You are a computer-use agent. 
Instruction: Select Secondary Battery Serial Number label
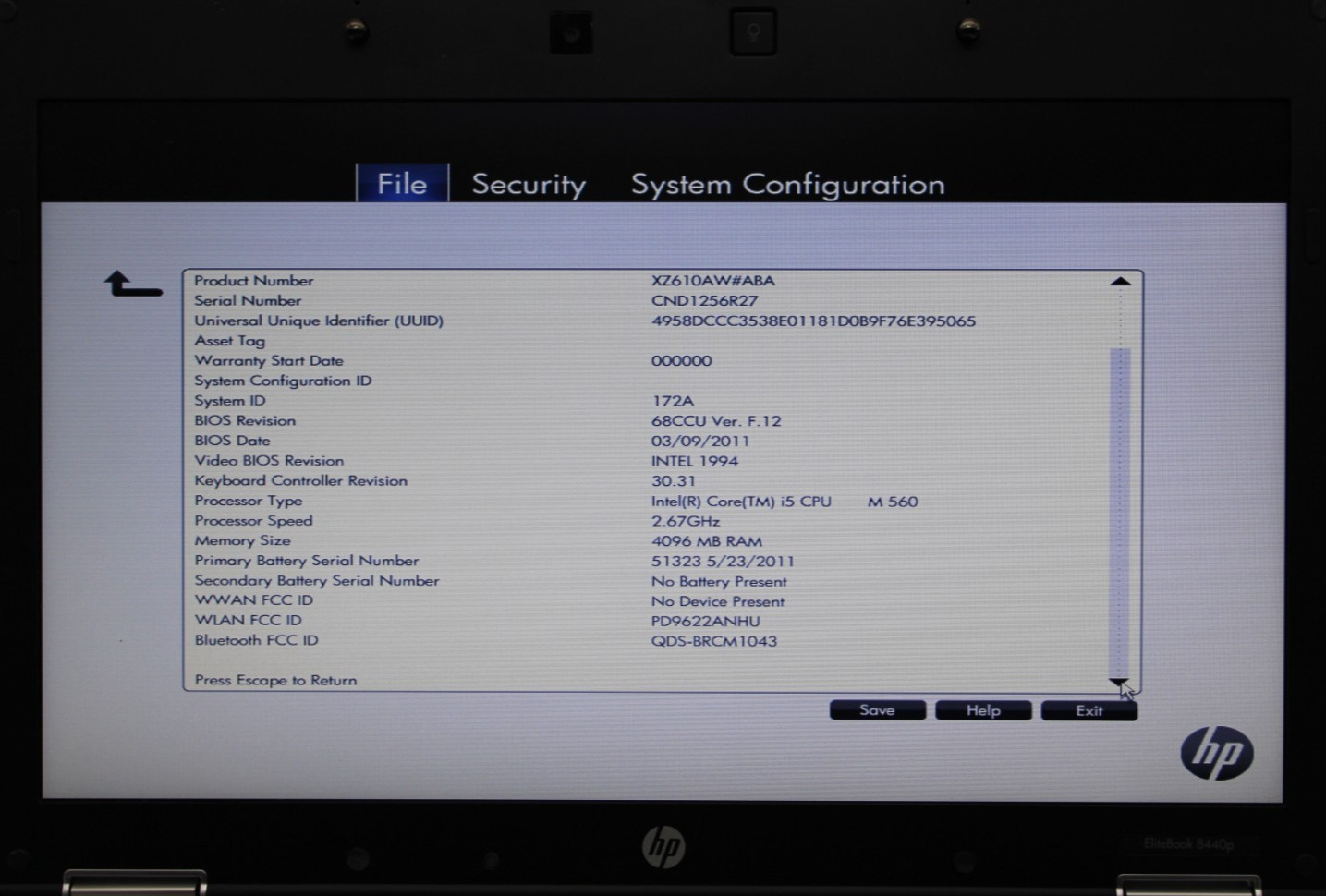click(x=317, y=581)
